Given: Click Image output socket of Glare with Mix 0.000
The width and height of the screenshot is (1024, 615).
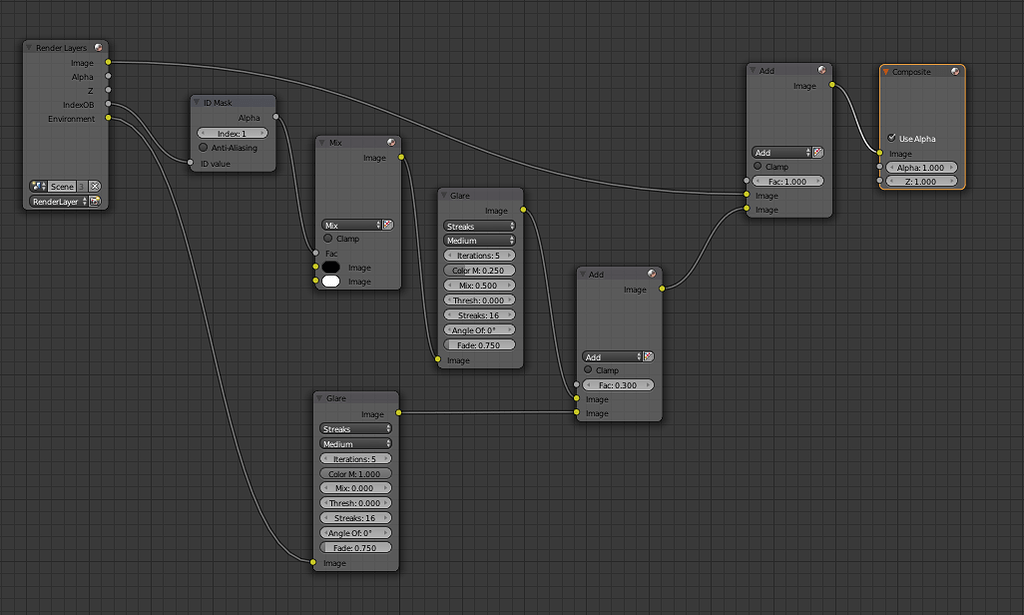Looking at the screenshot, I should coord(398,413).
